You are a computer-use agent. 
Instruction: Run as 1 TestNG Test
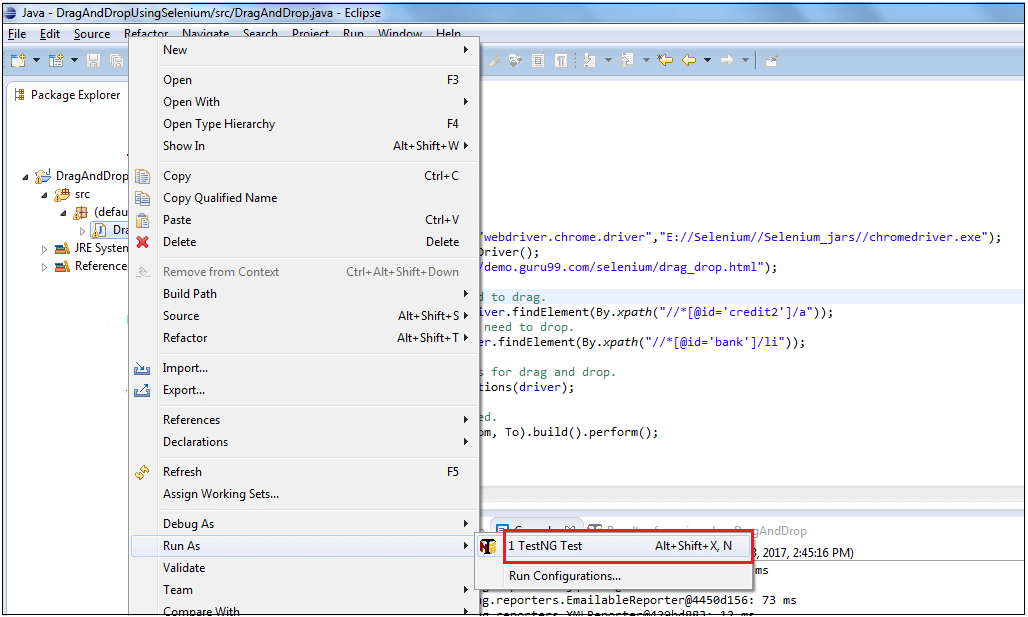[x=545, y=546]
